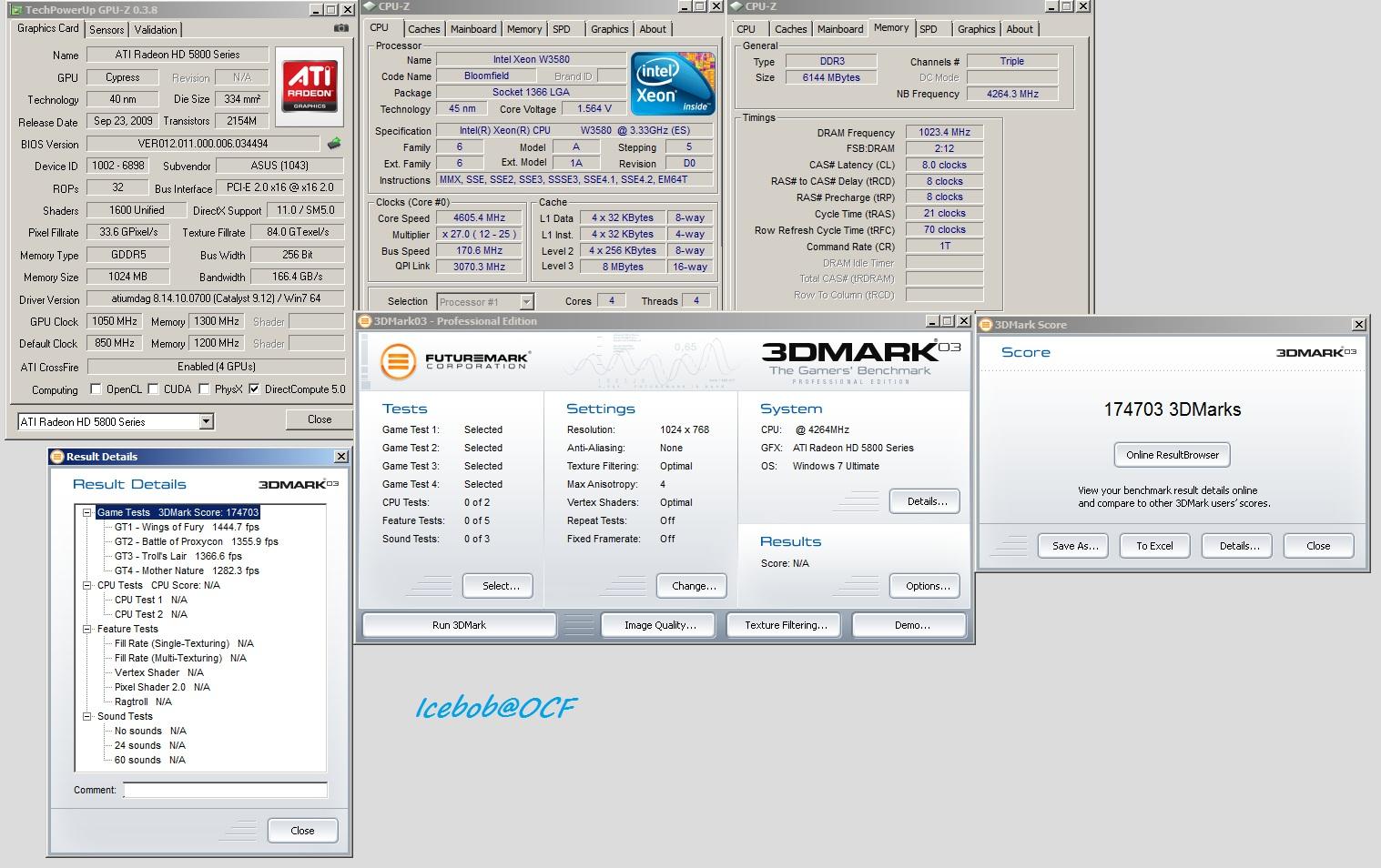
Task: Click Close in GPU-Z window
Action: tap(320, 419)
